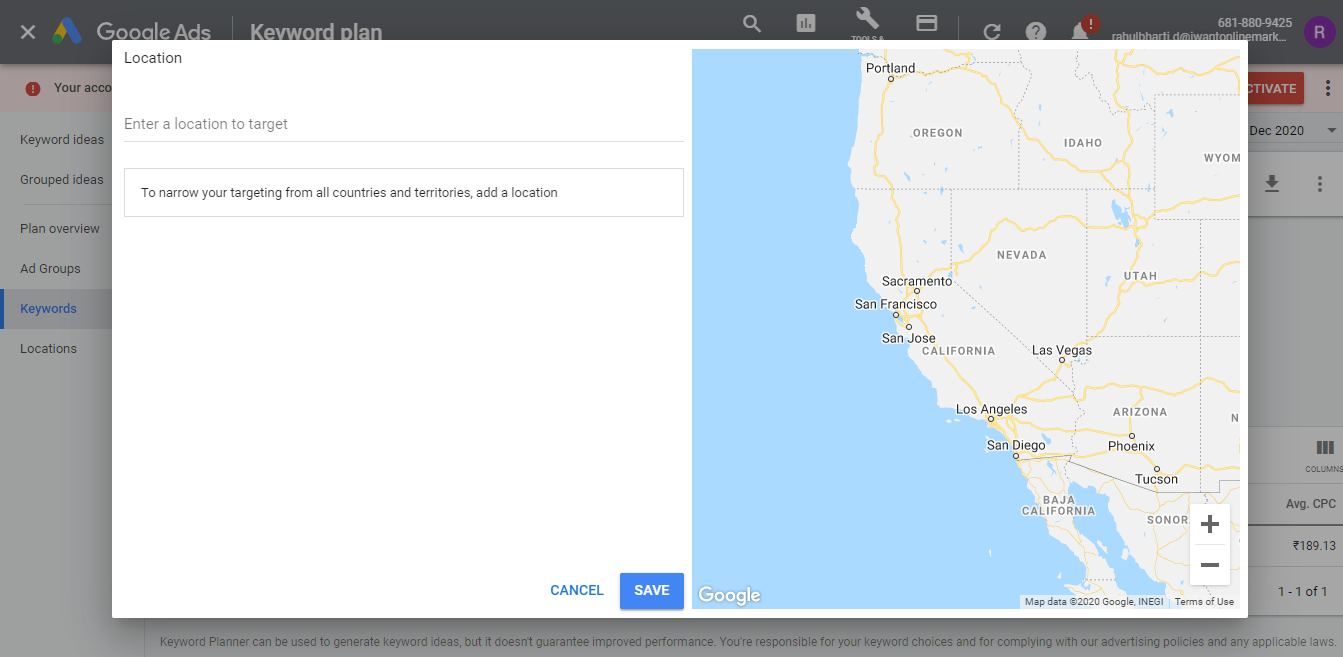Click the OREGON state label on the map
1343x657 pixels.
938,133
